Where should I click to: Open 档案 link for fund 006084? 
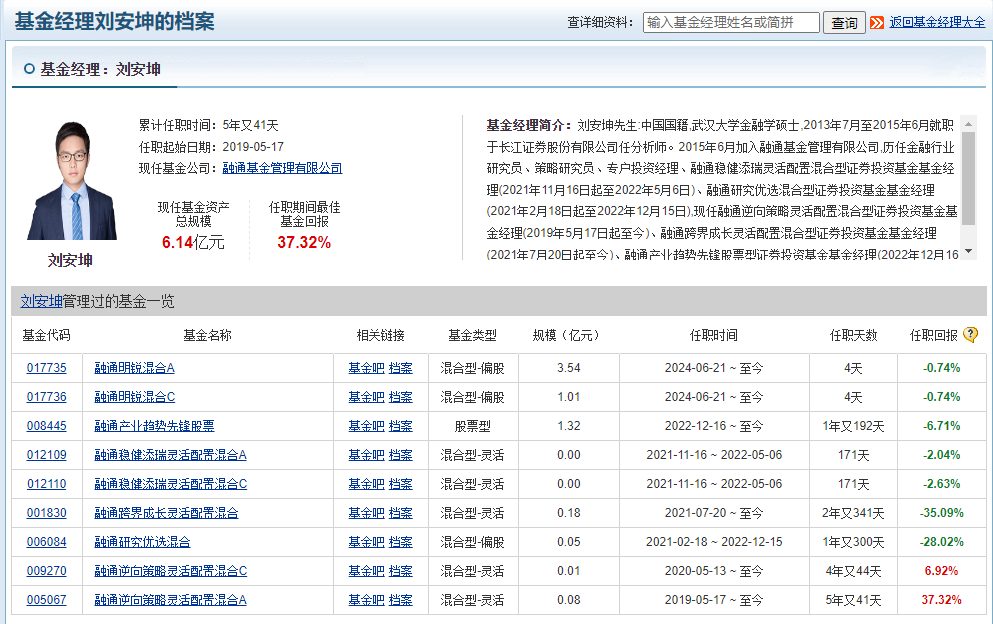point(400,542)
